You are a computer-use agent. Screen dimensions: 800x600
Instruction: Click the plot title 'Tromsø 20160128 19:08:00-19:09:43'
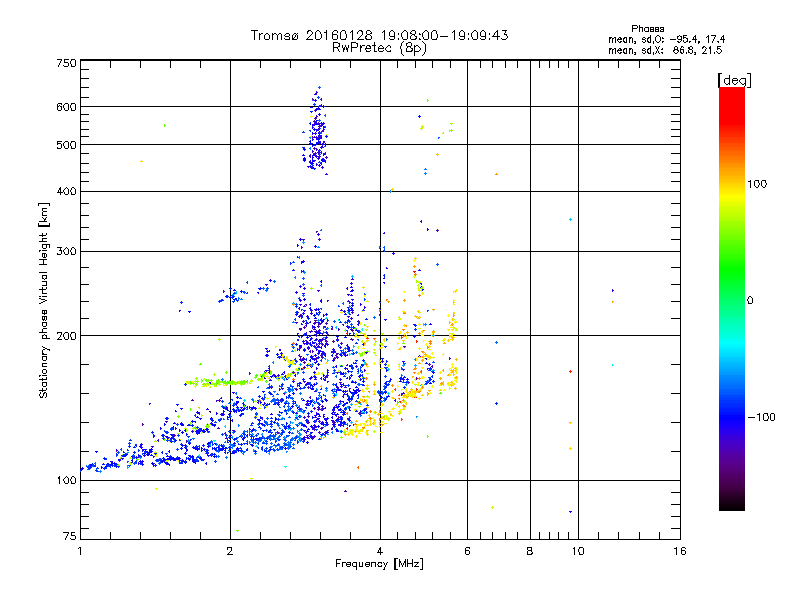(379, 35)
